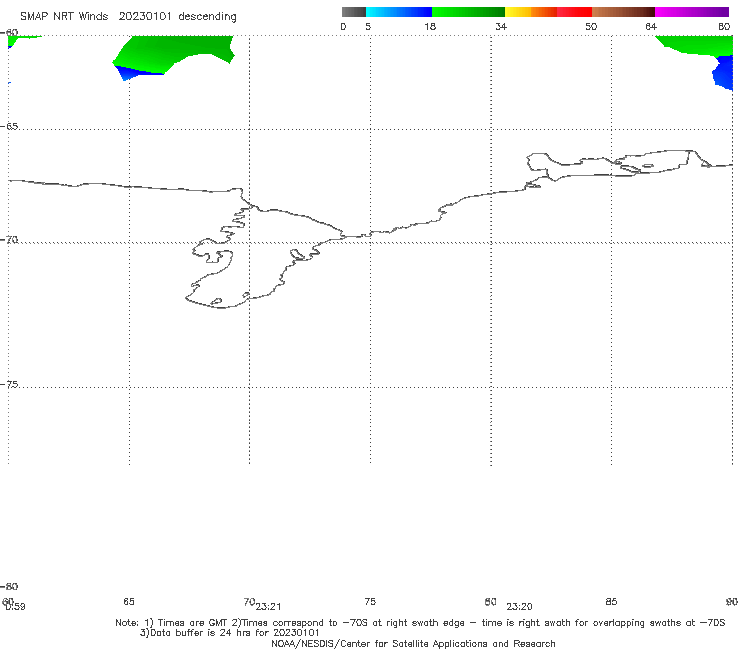740x650 pixels.
Task: Click the longitude label '85' on bottom axis
Action: (611, 601)
